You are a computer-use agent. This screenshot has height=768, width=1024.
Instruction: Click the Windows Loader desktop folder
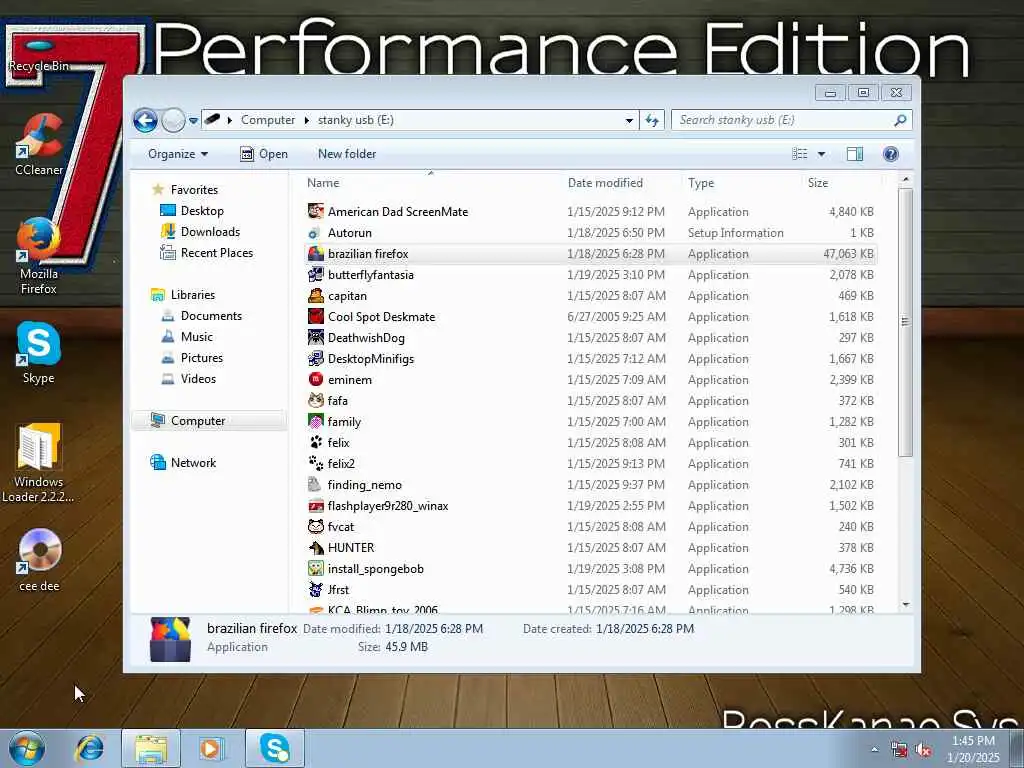(38, 463)
